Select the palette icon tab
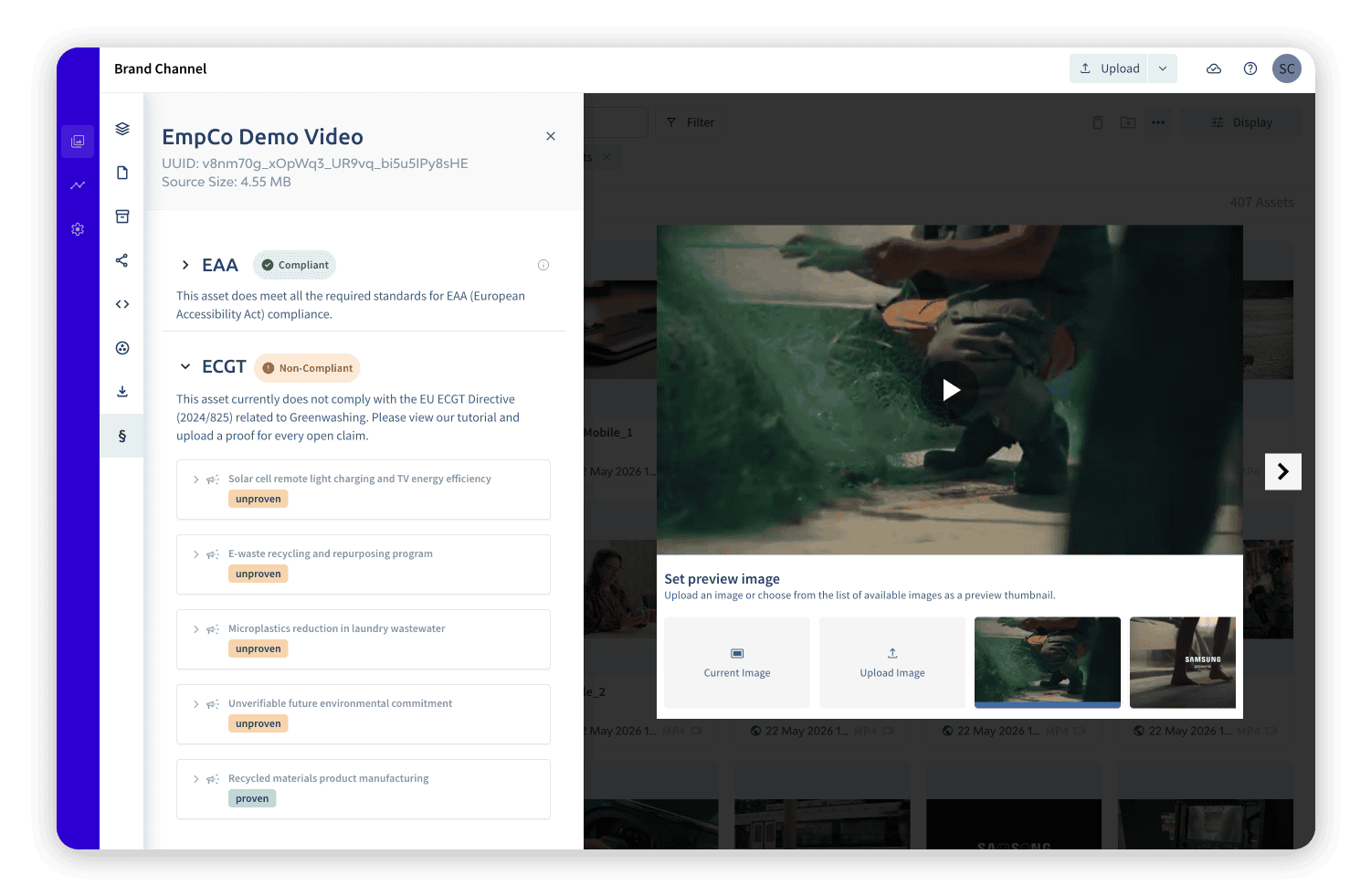The image size is (1371, 896). (x=122, y=348)
